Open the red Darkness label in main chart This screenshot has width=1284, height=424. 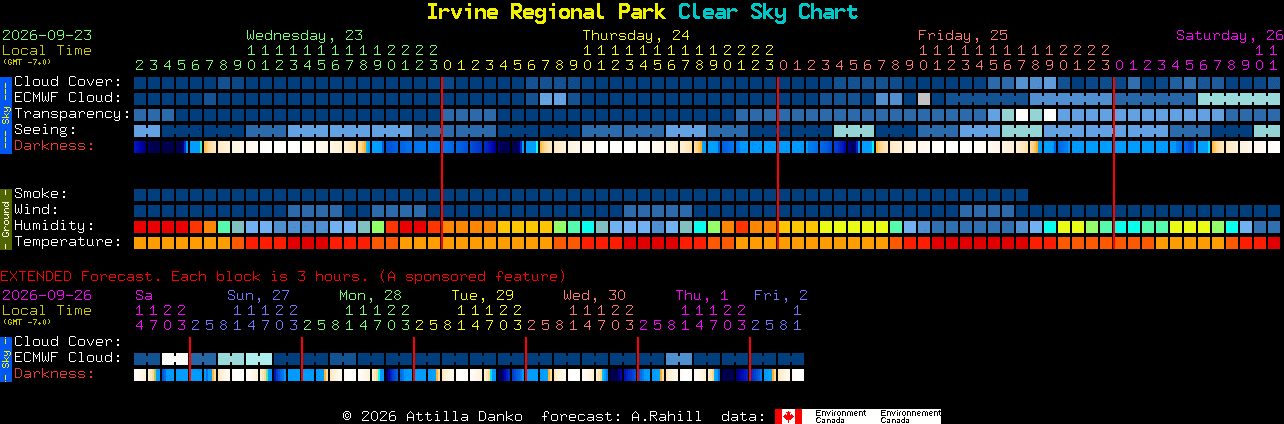pyautogui.click(x=54, y=146)
